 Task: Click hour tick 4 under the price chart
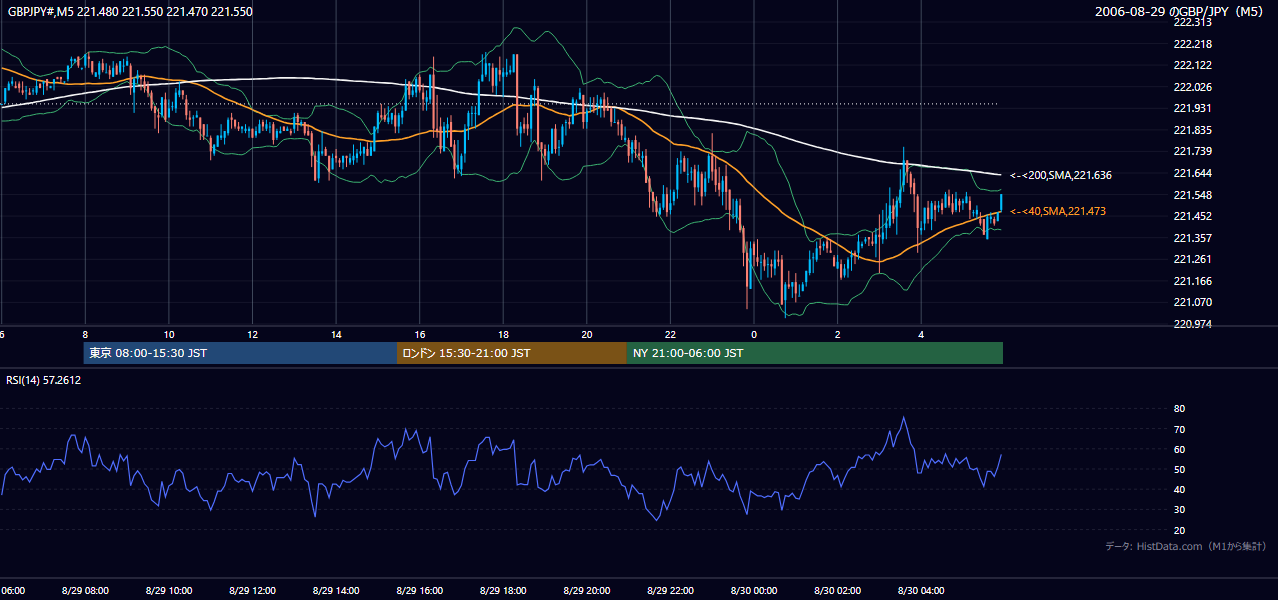tap(921, 335)
